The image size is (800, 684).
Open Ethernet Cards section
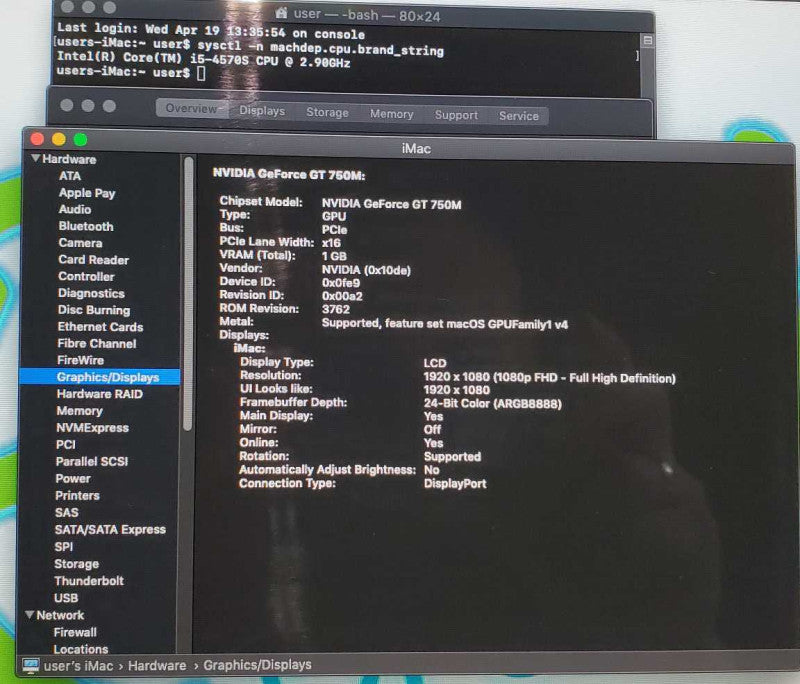[101, 327]
